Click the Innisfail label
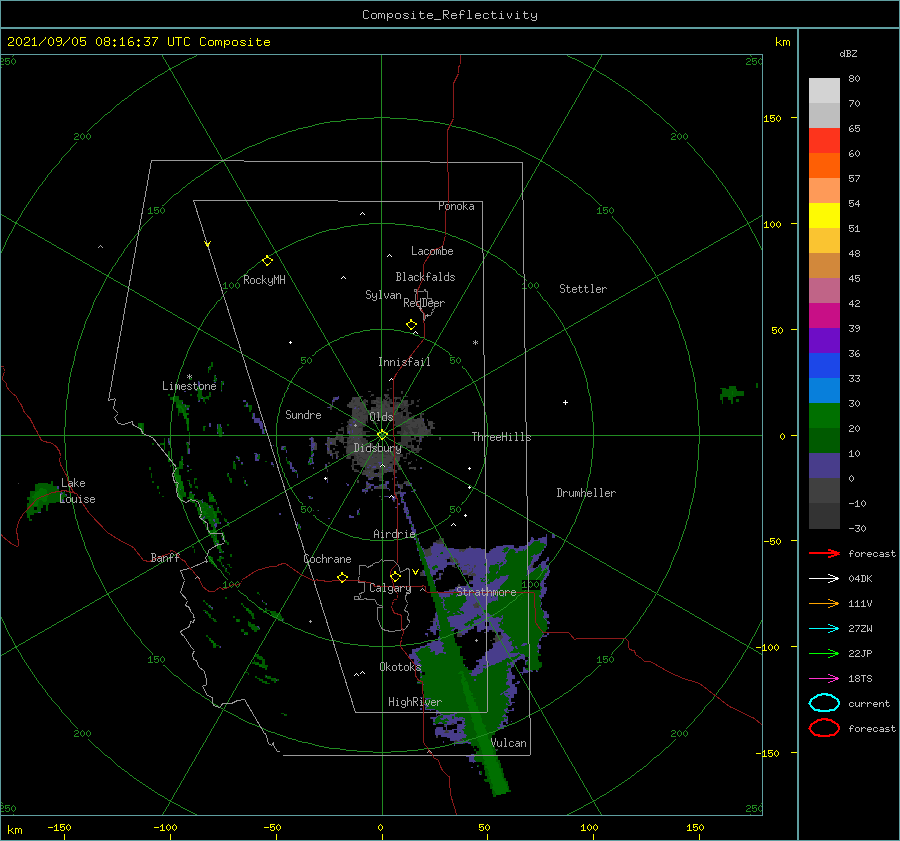The width and height of the screenshot is (900, 841). [404, 362]
